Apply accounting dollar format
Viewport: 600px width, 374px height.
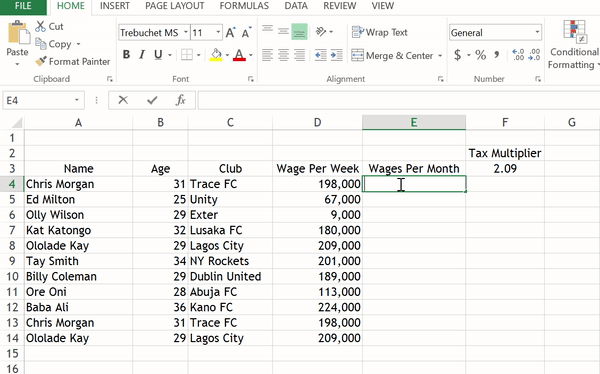click(x=458, y=55)
